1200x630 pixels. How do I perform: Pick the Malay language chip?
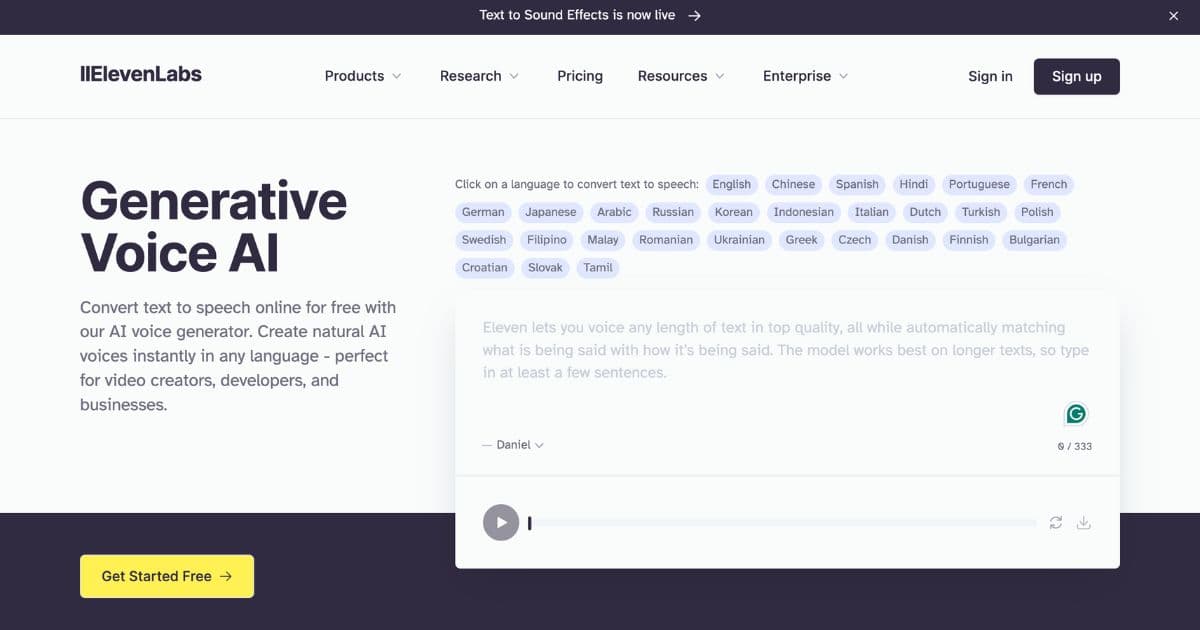603,240
